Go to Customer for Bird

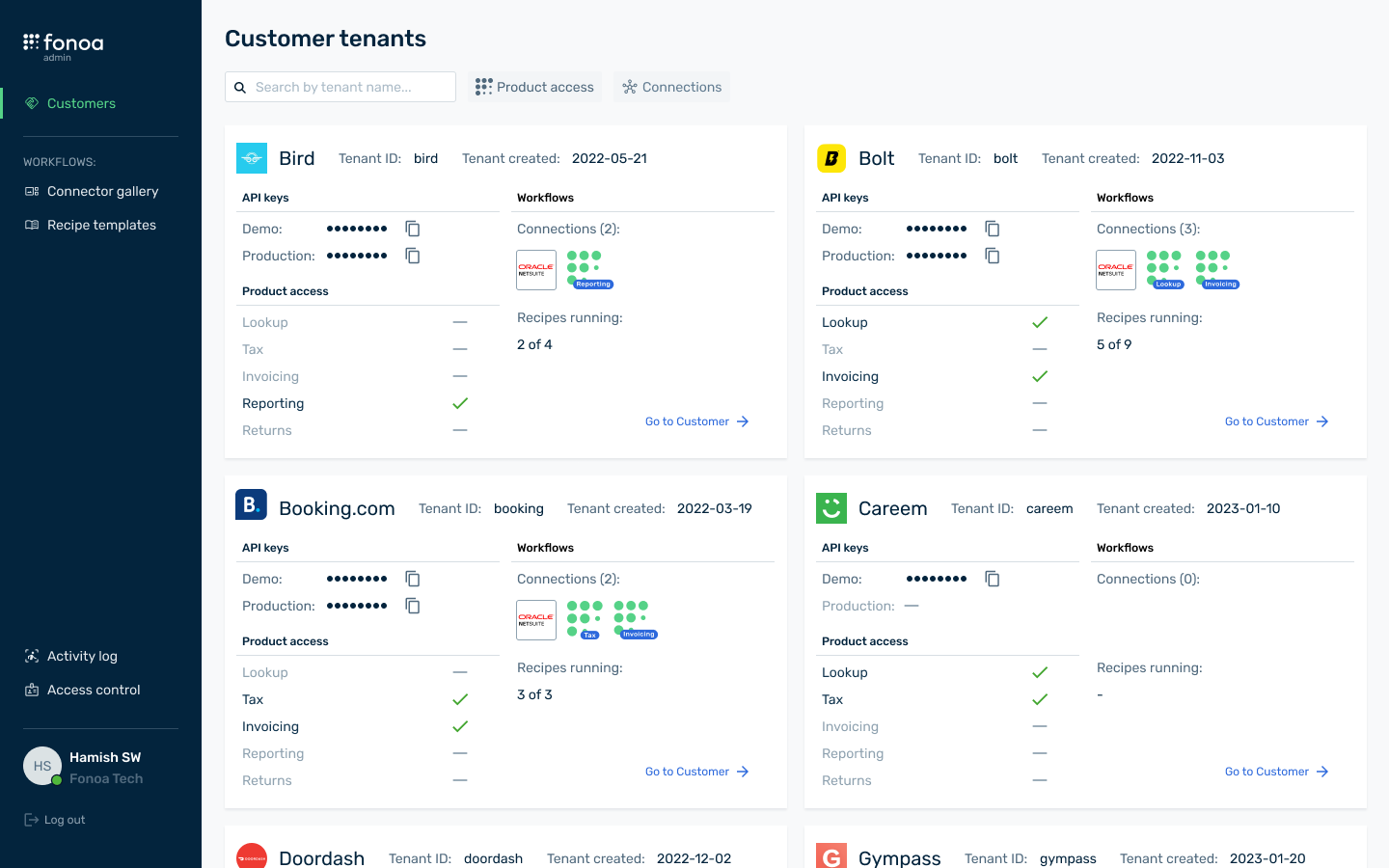pyautogui.click(x=696, y=421)
